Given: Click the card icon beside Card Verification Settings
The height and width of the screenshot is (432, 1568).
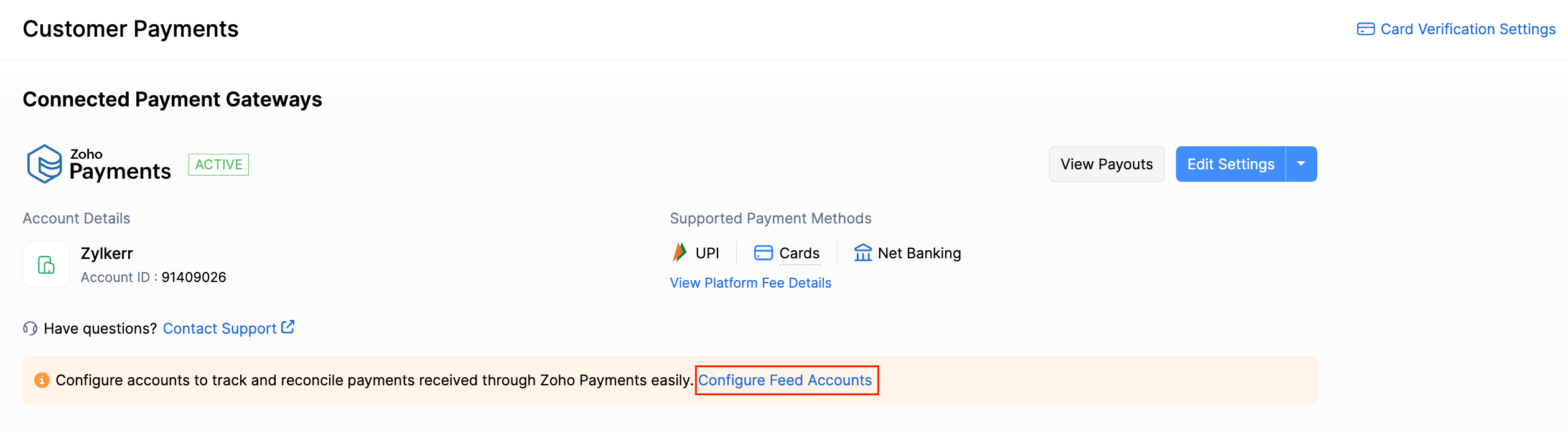Looking at the screenshot, I should tap(1366, 29).
